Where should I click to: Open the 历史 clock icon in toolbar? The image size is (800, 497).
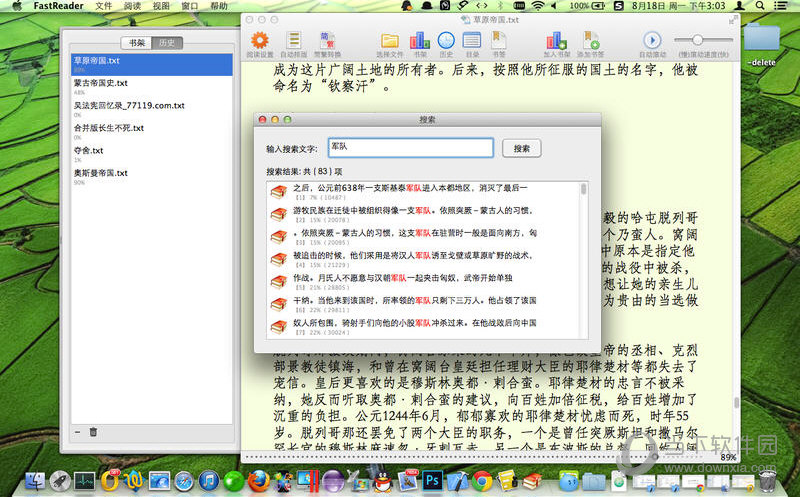point(446,40)
